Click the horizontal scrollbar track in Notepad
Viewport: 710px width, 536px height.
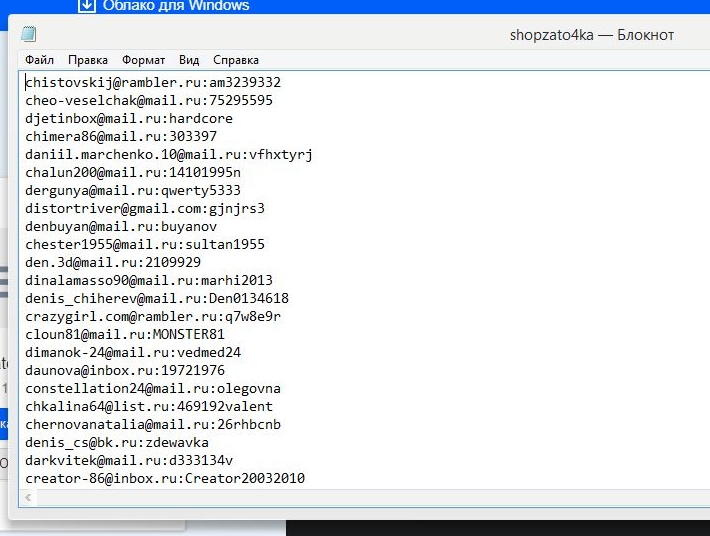[373, 498]
